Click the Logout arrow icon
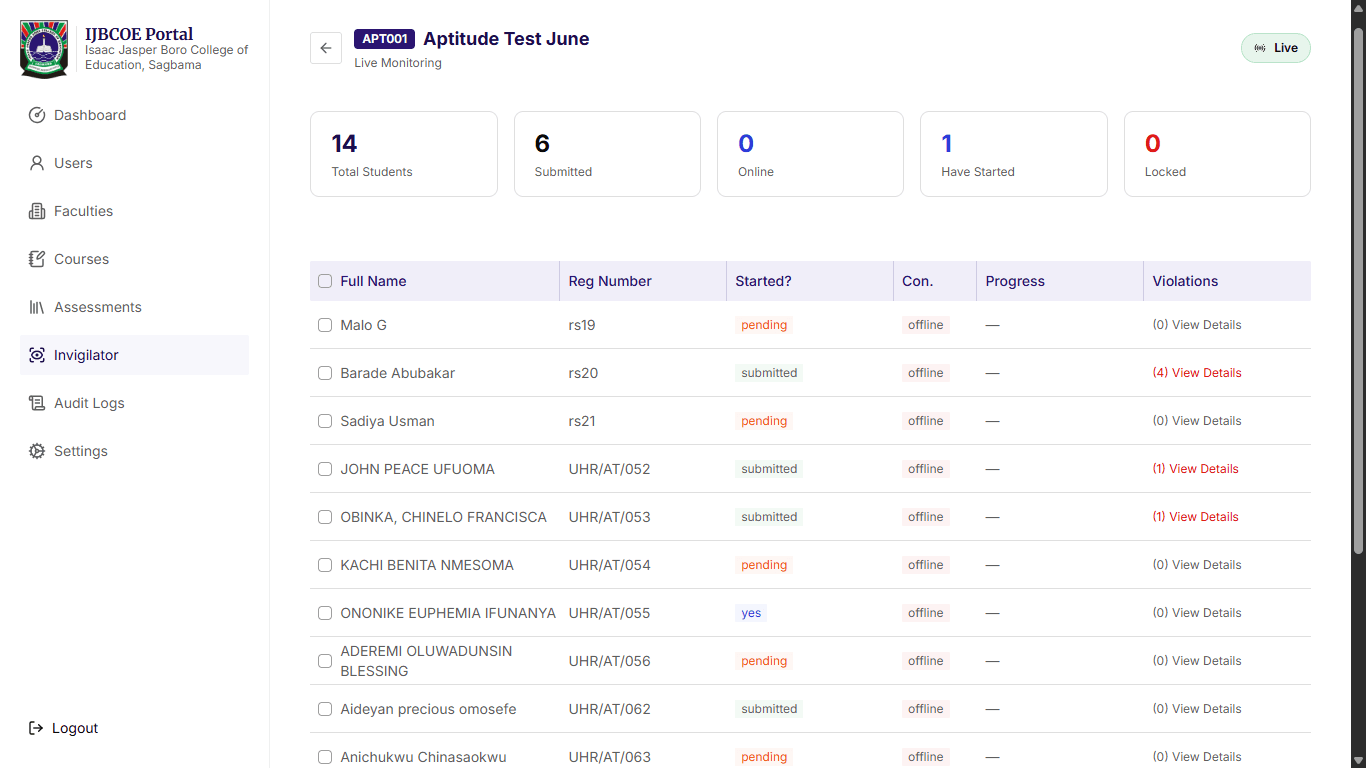 point(36,728)
